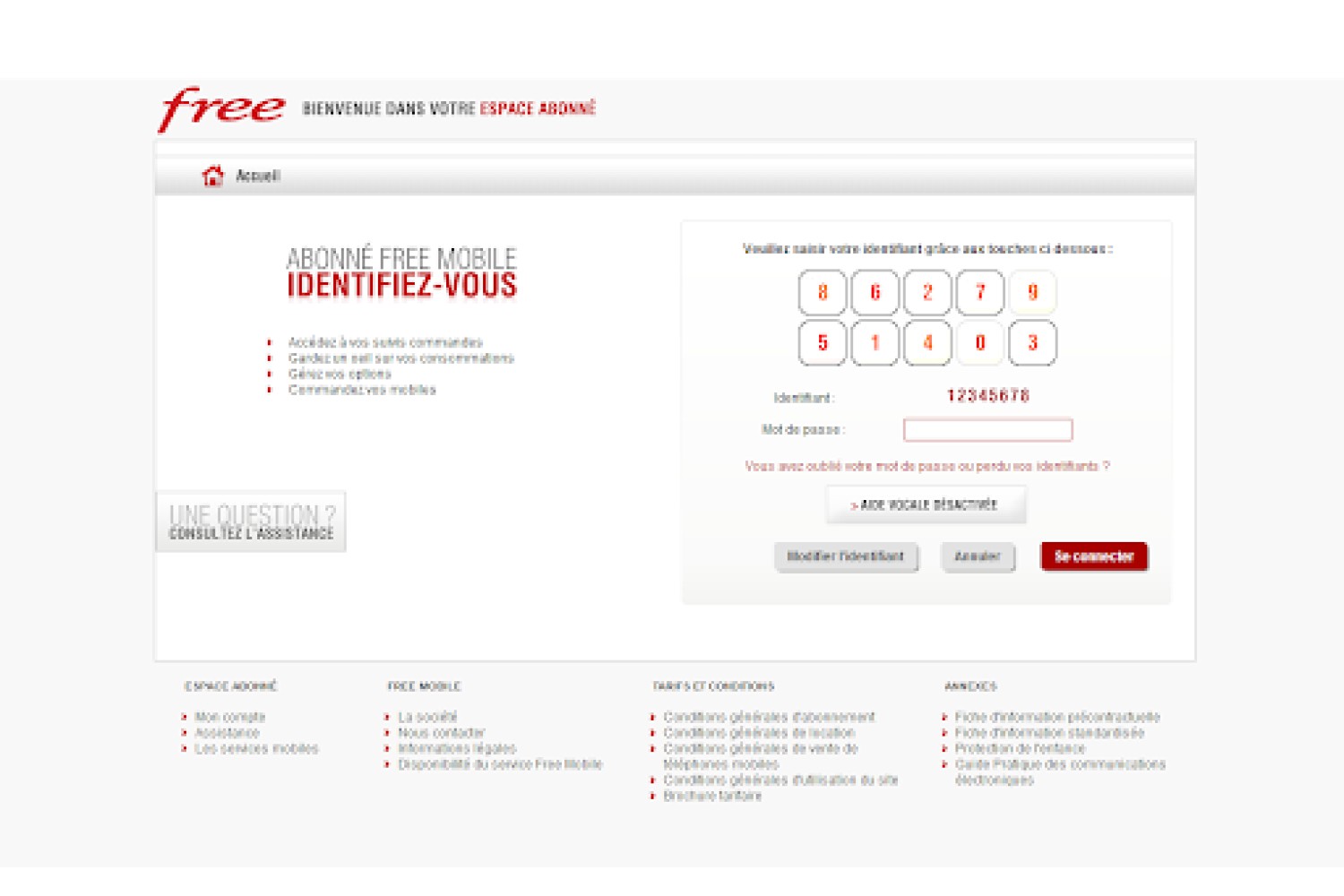The height and width of the screenshot is (896, 1344).
Task: Open the Mon compte footer link
Action: click(x=230, y=717)
